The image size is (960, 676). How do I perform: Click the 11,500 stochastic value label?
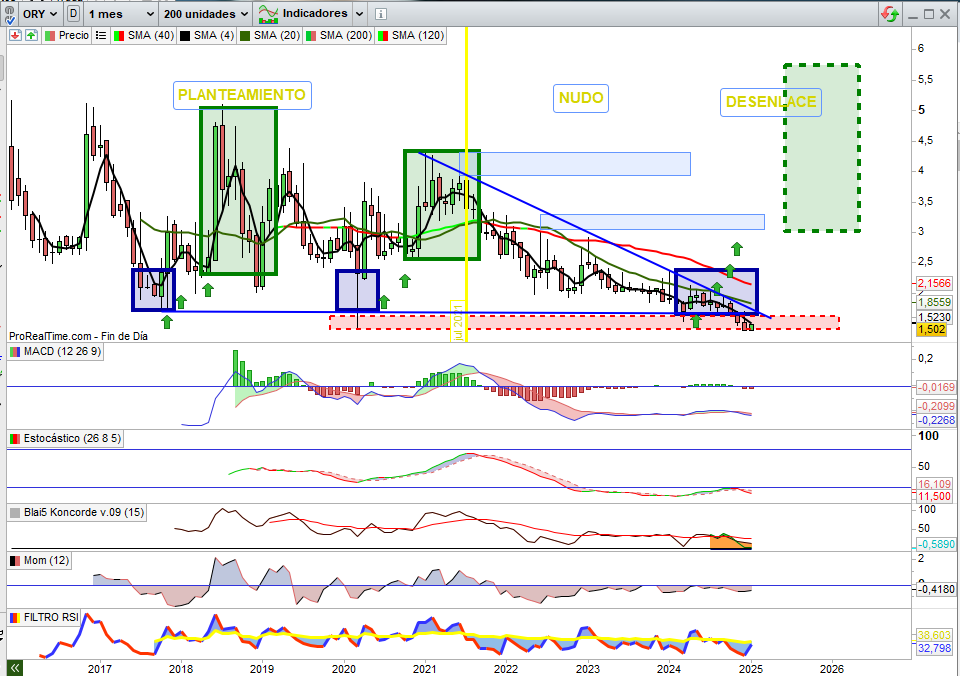934,496
